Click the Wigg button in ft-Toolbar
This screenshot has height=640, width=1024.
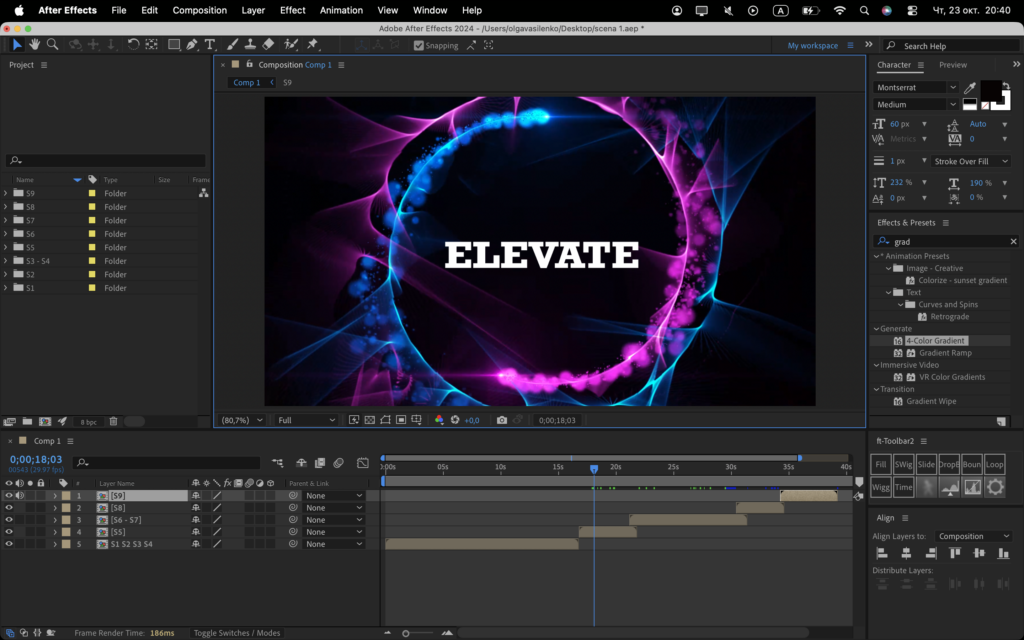click(x=881, y=487)
